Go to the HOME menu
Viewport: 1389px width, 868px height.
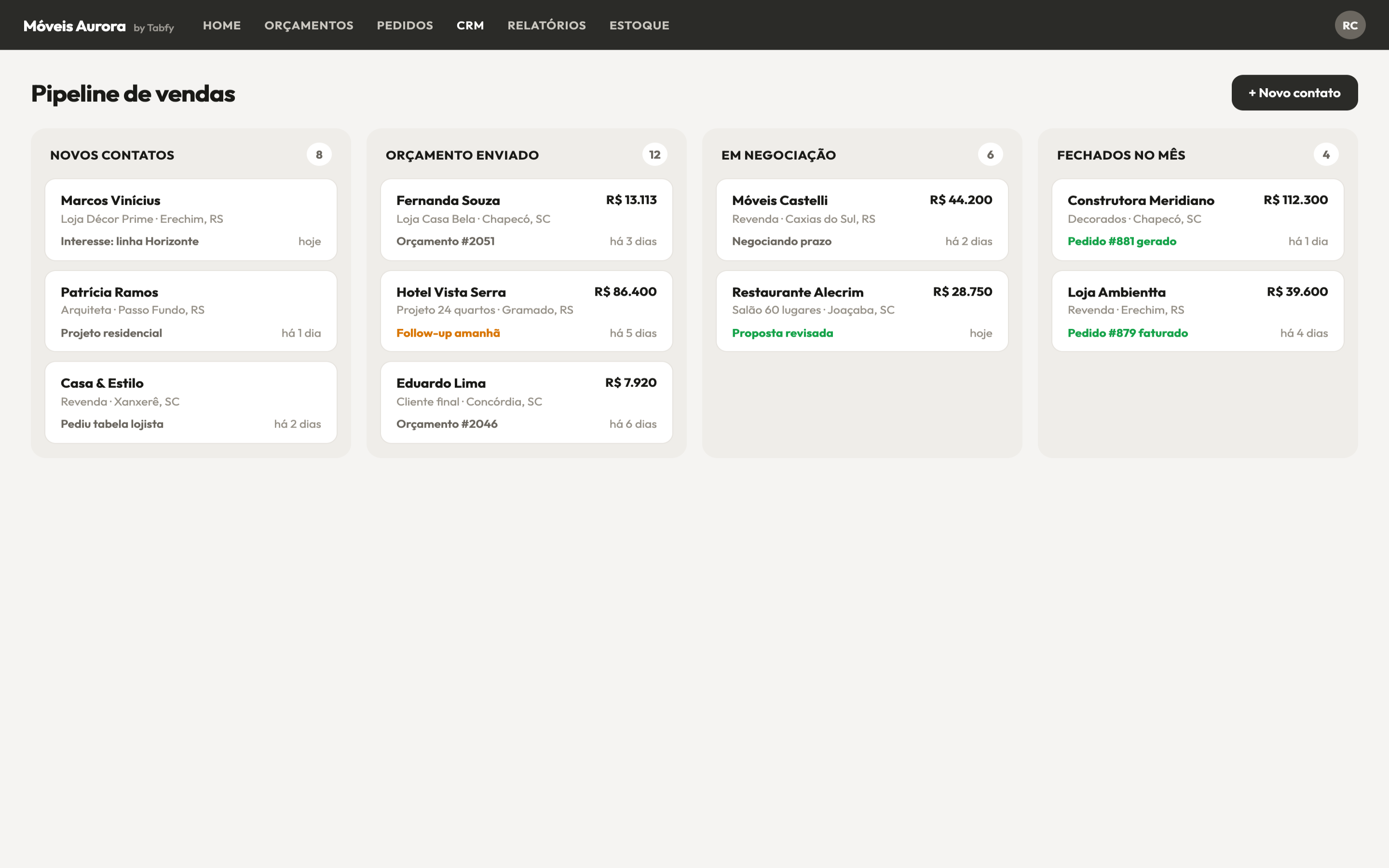point(221,25)
